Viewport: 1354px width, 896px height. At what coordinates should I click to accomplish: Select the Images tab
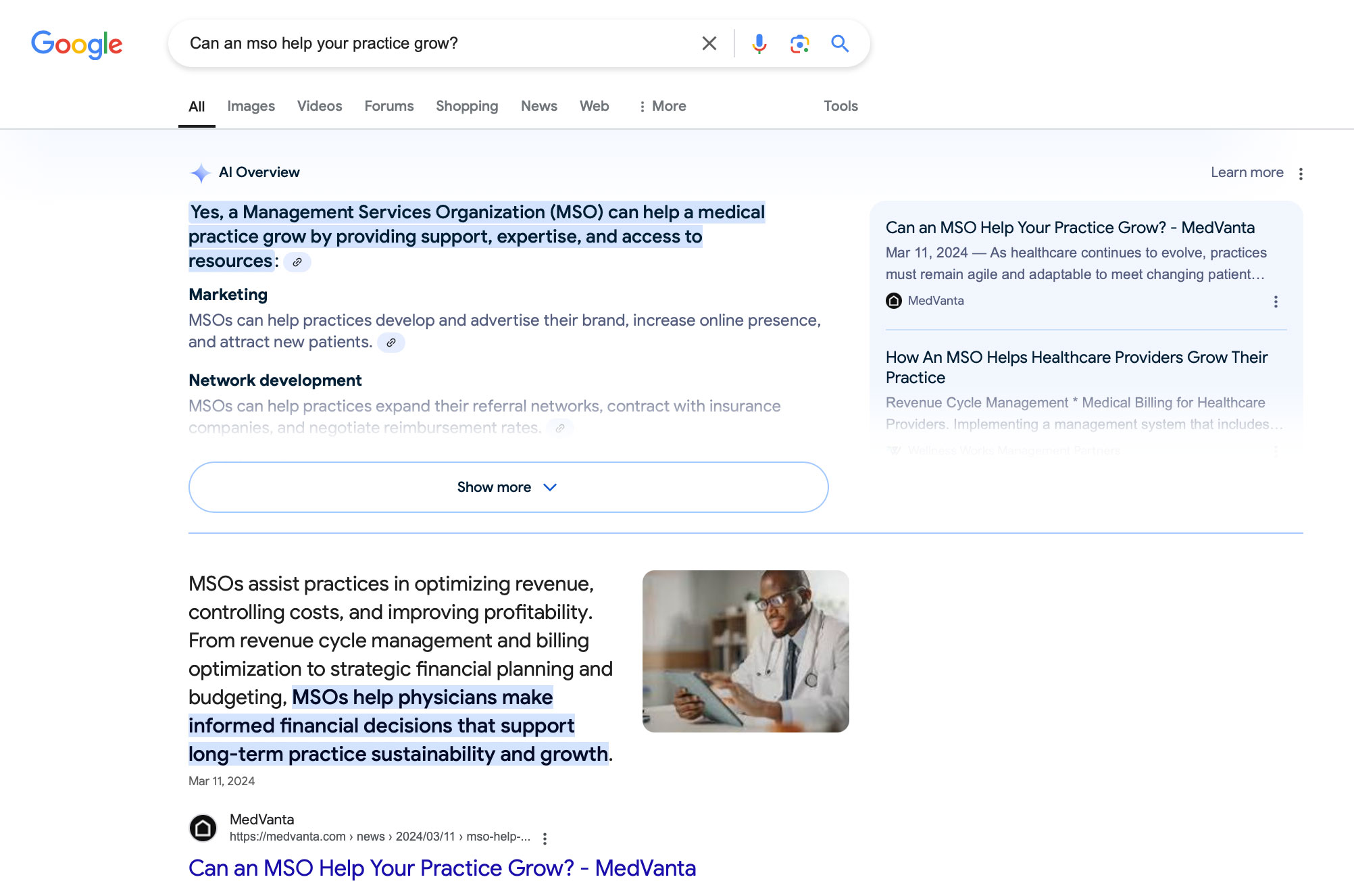(x=251, y=106)
